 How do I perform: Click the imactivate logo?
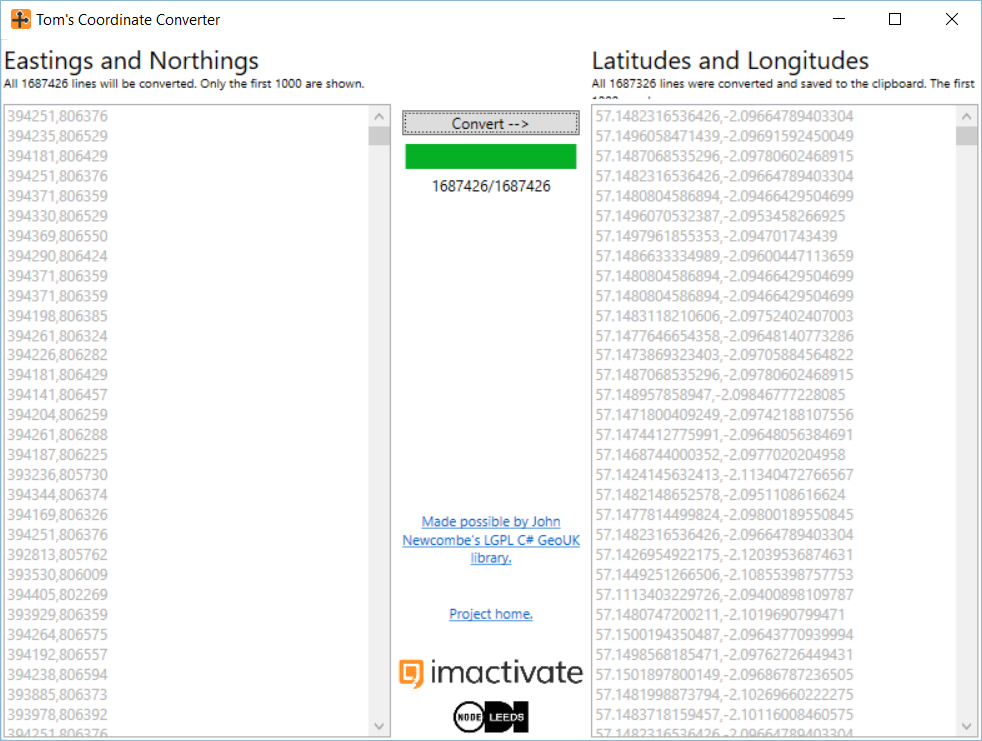click(490, 673)
